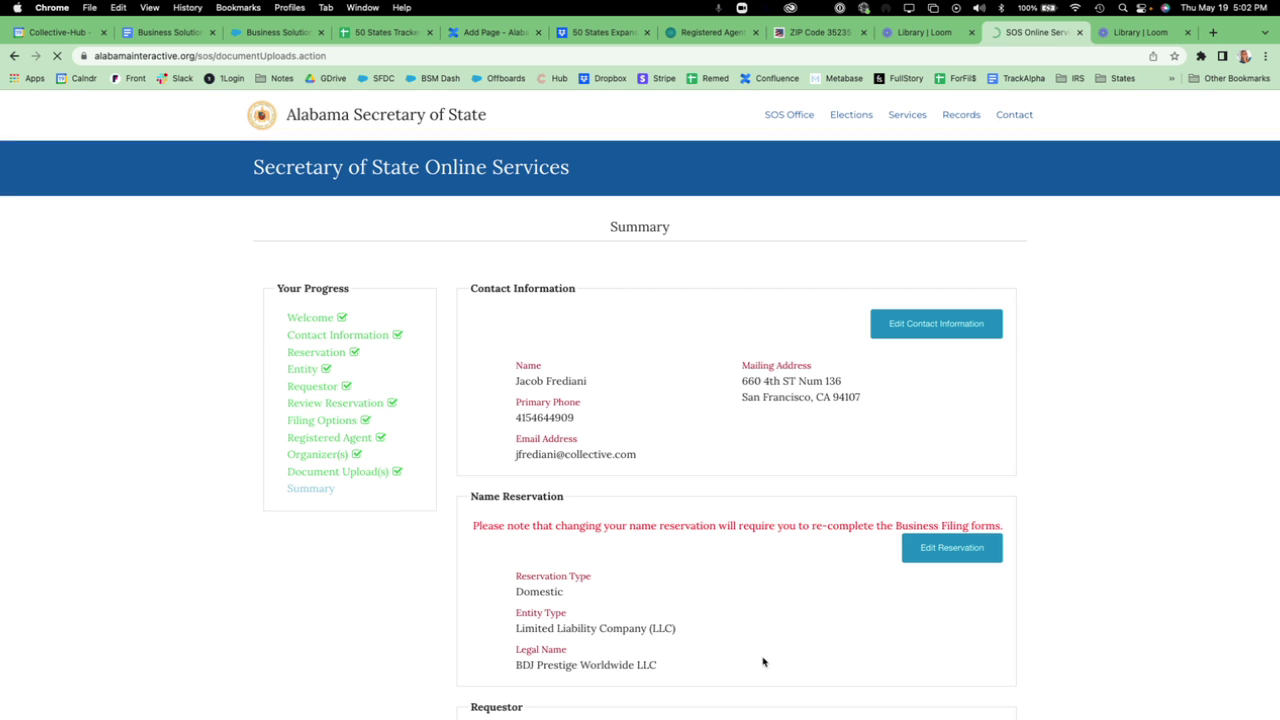Open a new browser tab
1280x720 pixels.
(1213, 32)
